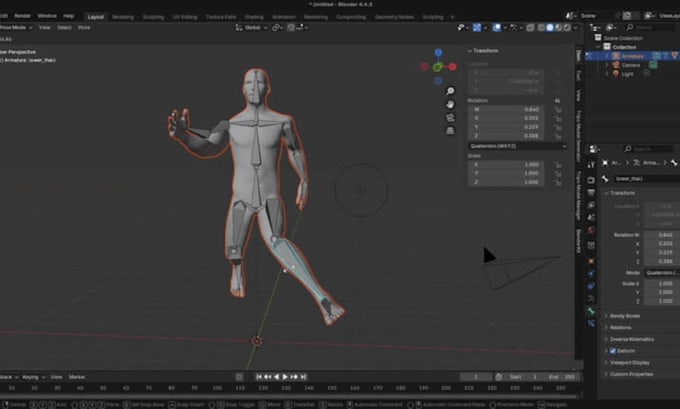Image resolution: width=680 pixels, height=409 pixels.
Task: Toggle the Deform checkbox
Action: pos(613,351)
